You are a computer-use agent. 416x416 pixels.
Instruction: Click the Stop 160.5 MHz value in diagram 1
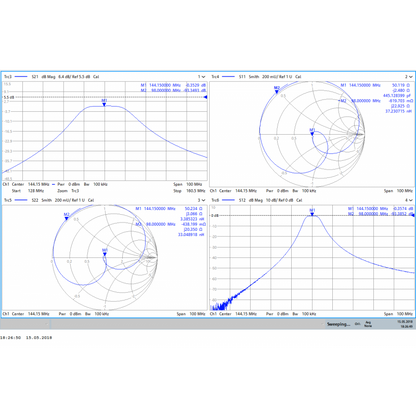pyautogui.click(x=189, y=191)
